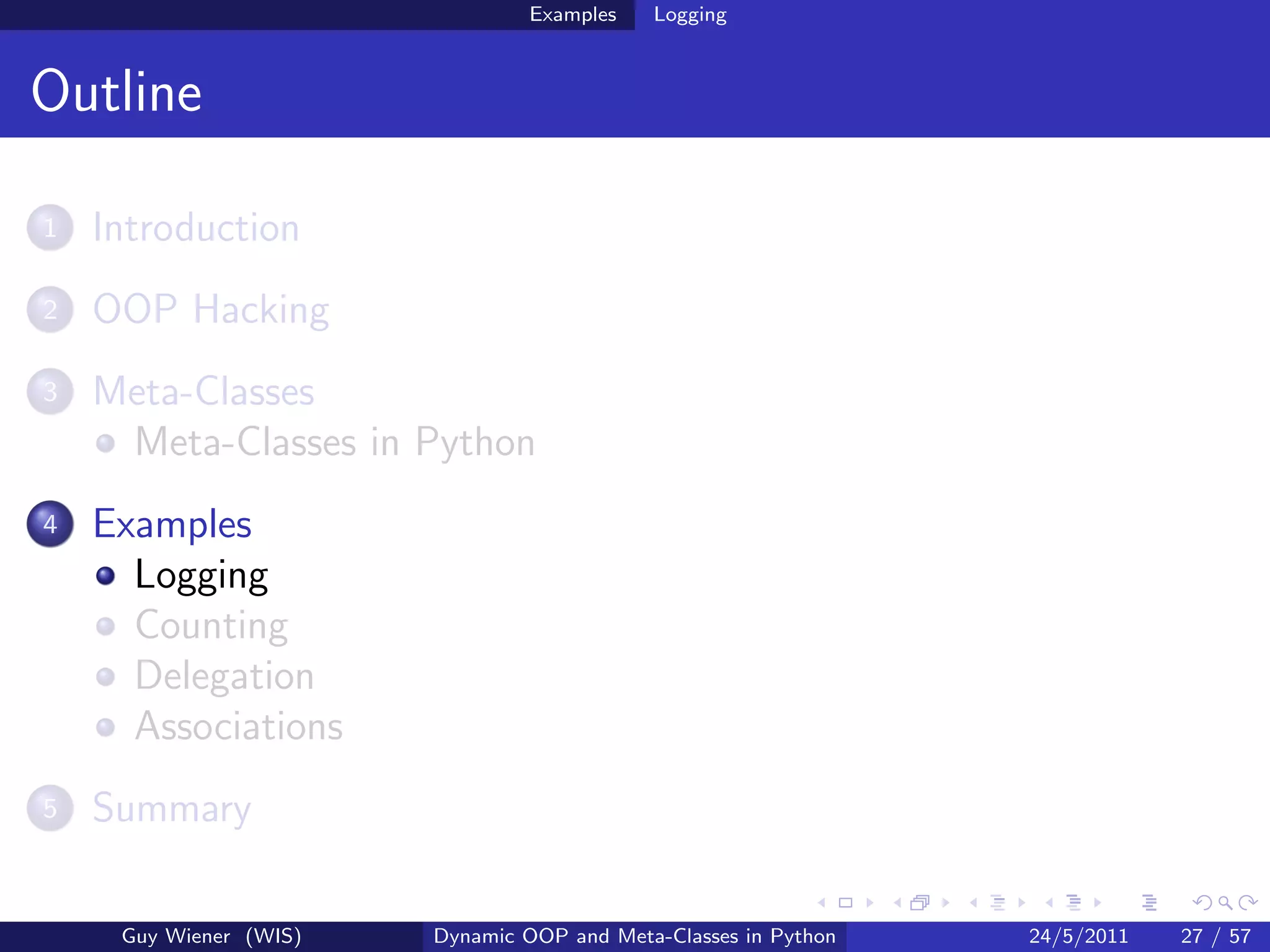Click the subsection lines navigation icon
Viewport: 1270px width, 952px height.
[x=998, y=903]
